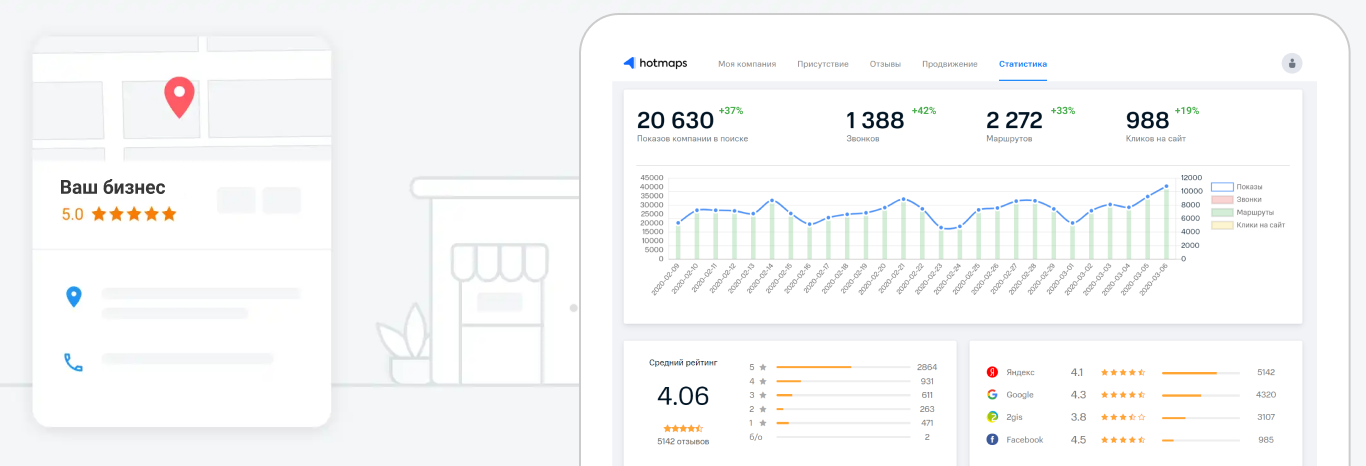Go to the Продвижение tab
Viewport: 1366px width, 466px height.
(x=950, y=64)
